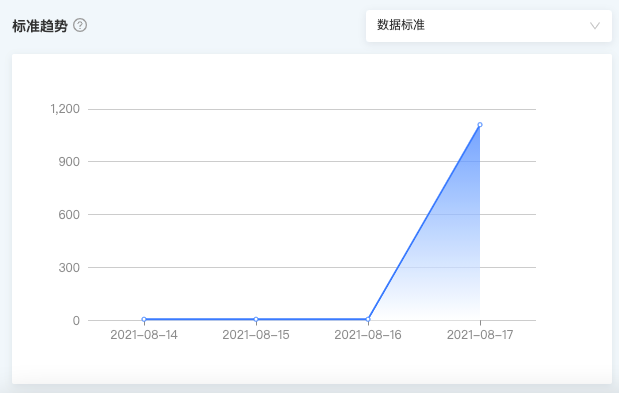Click the 0 y-axis label
The width and height of the screenshot is (619, 393).
[x=76, y=321]
